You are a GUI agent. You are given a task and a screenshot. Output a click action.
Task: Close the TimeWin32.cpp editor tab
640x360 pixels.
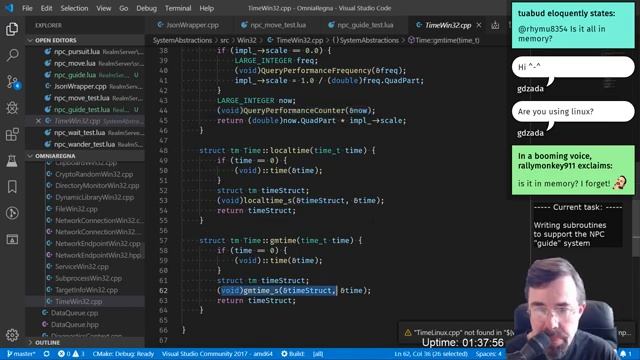tap(479, 25)
